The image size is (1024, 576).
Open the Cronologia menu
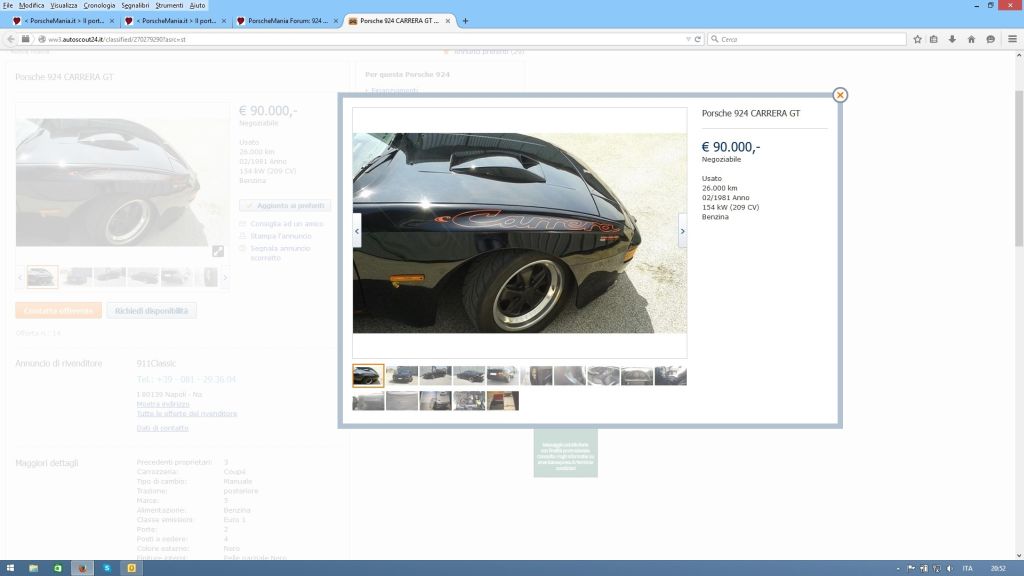point(99,5)
